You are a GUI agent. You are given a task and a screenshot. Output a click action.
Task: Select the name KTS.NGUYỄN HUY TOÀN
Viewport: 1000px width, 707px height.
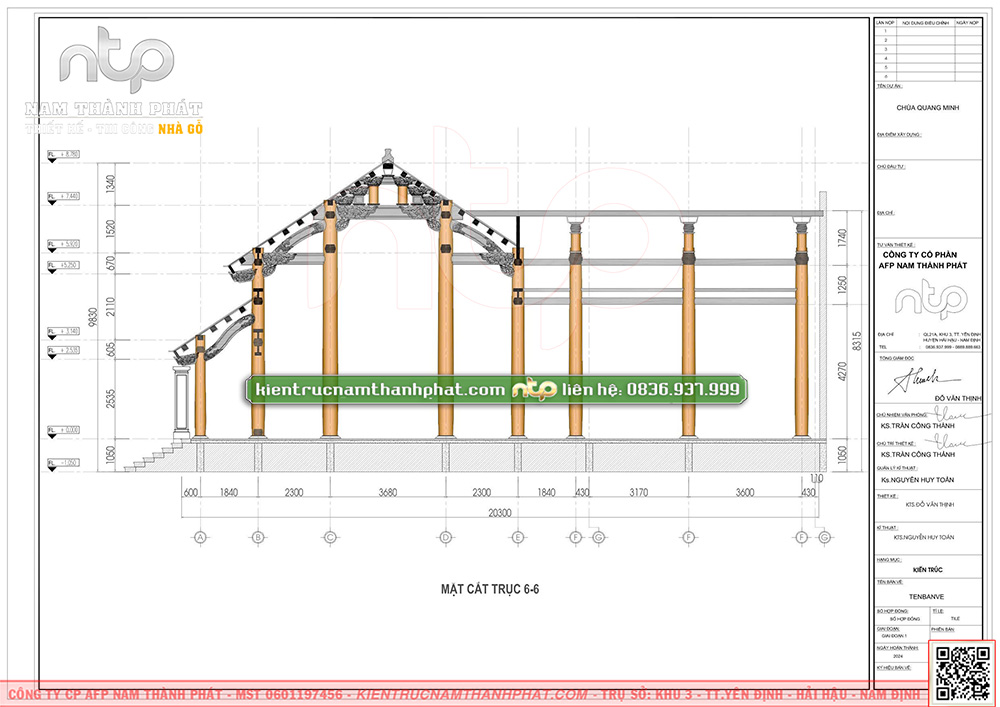924,537
